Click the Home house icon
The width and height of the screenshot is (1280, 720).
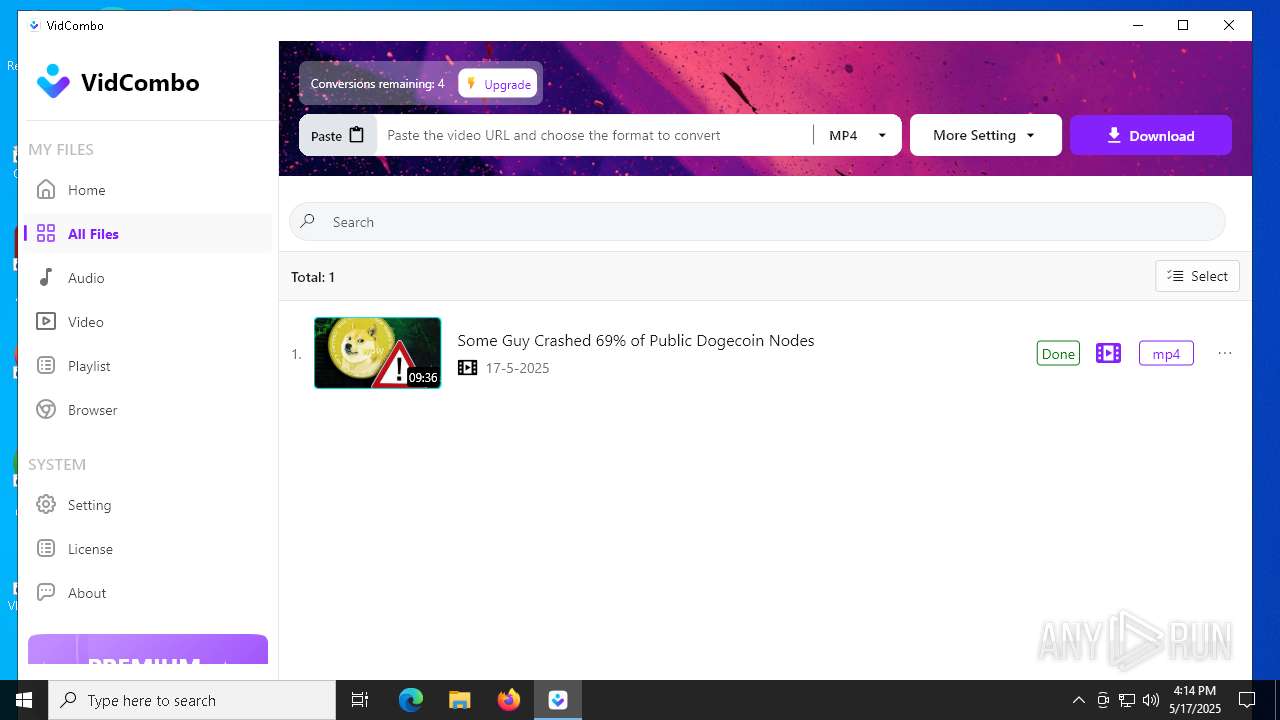pyautogui.click(x=46, y=190)
